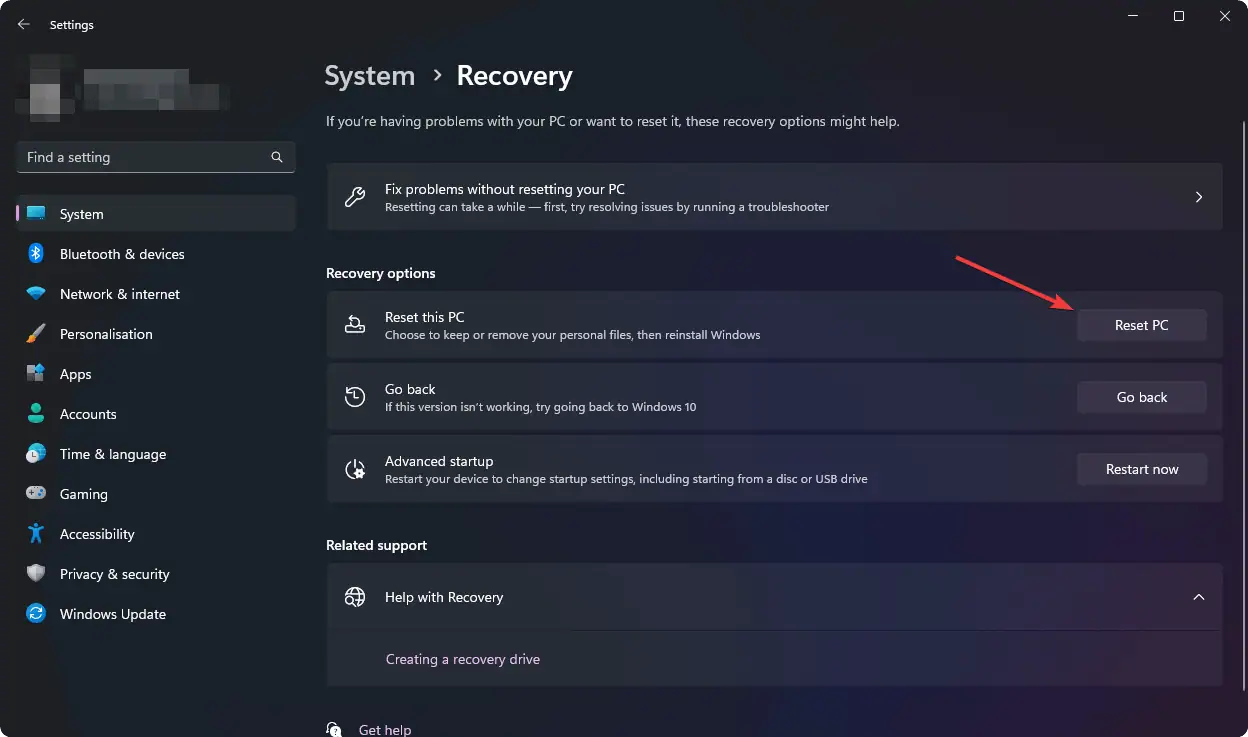Click the Help with Recovery globe icon
Viewport: 1248px width, 737px height.
click(355, 597)
